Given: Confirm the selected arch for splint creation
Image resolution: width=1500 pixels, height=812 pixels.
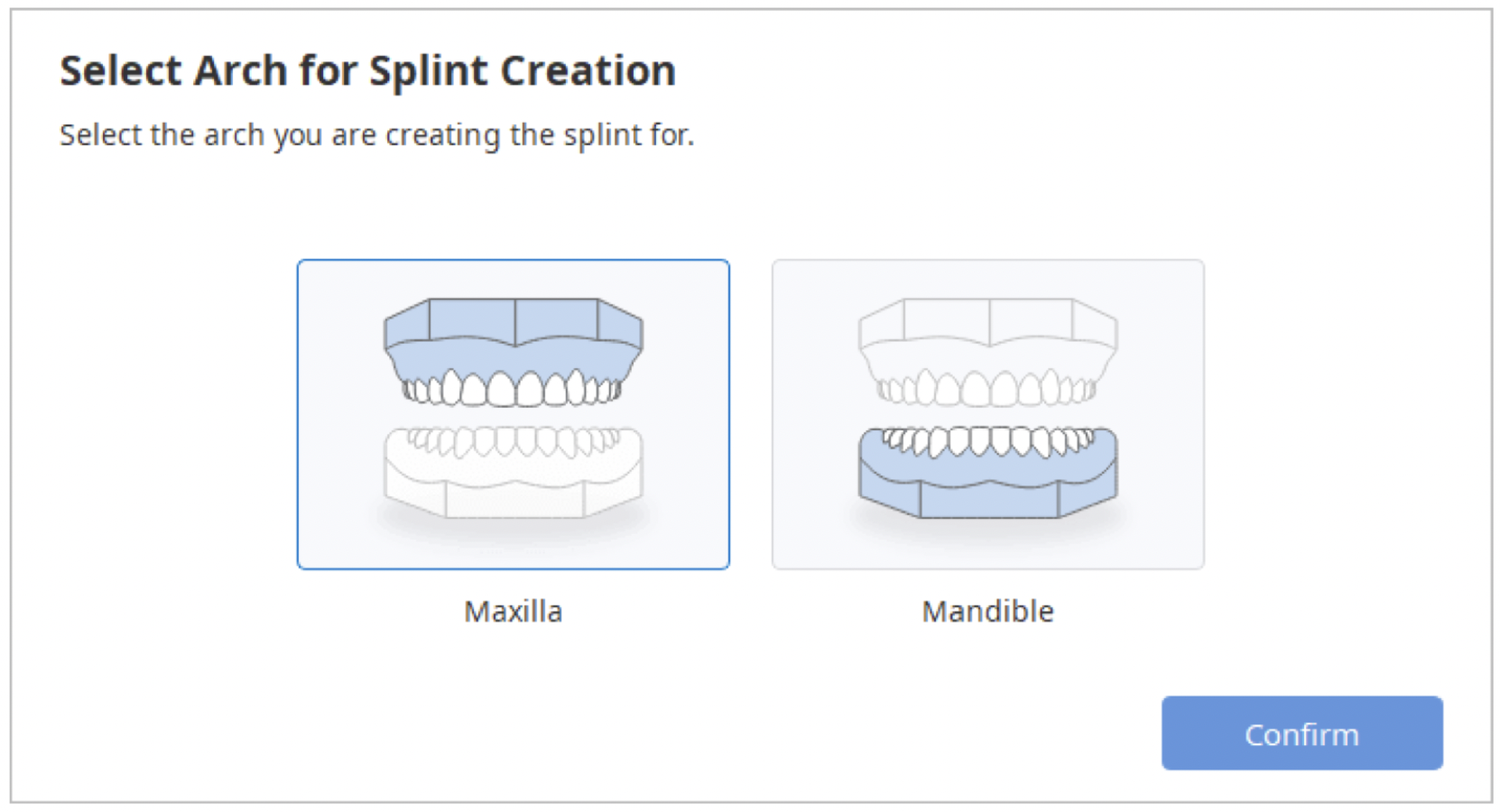Looking at the screenshot, I should [1301, 734].
